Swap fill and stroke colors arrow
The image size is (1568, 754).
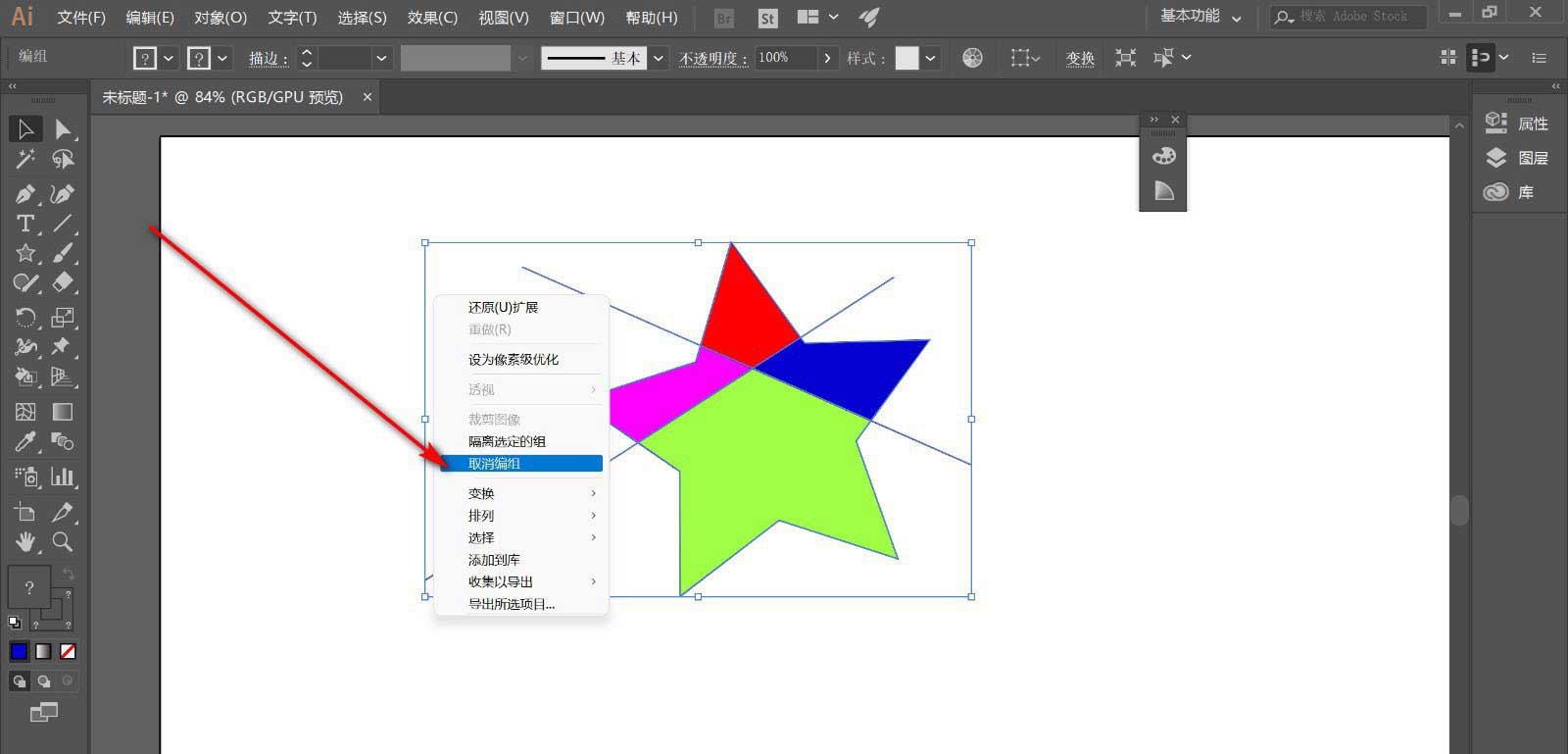click(x=68, y=575)
